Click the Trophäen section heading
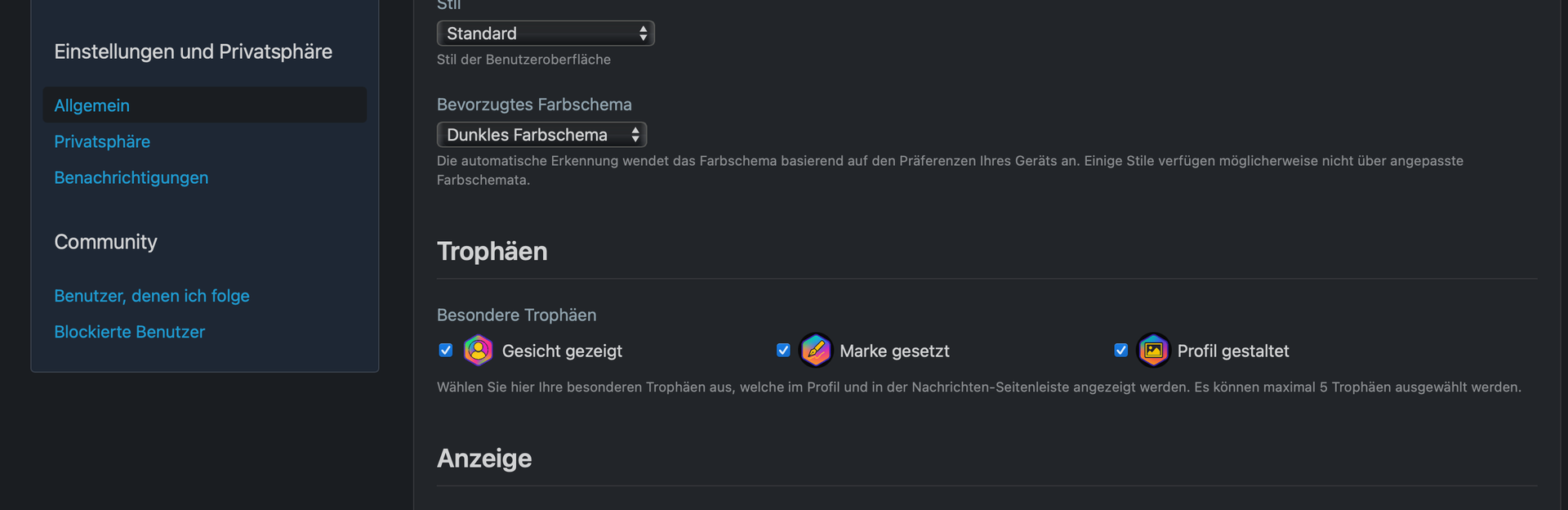 [492, 251]
